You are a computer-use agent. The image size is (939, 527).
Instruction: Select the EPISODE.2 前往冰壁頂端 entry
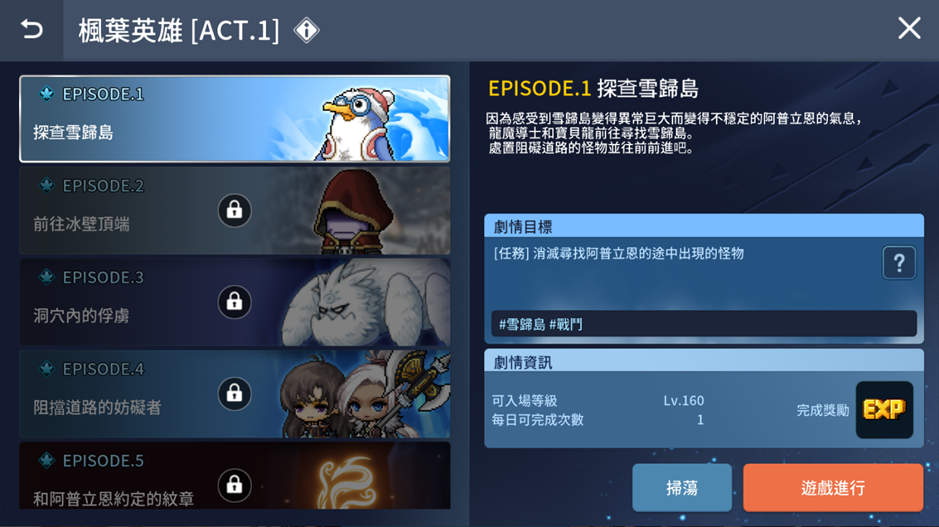pyautogui.click(x=235, y=210)
